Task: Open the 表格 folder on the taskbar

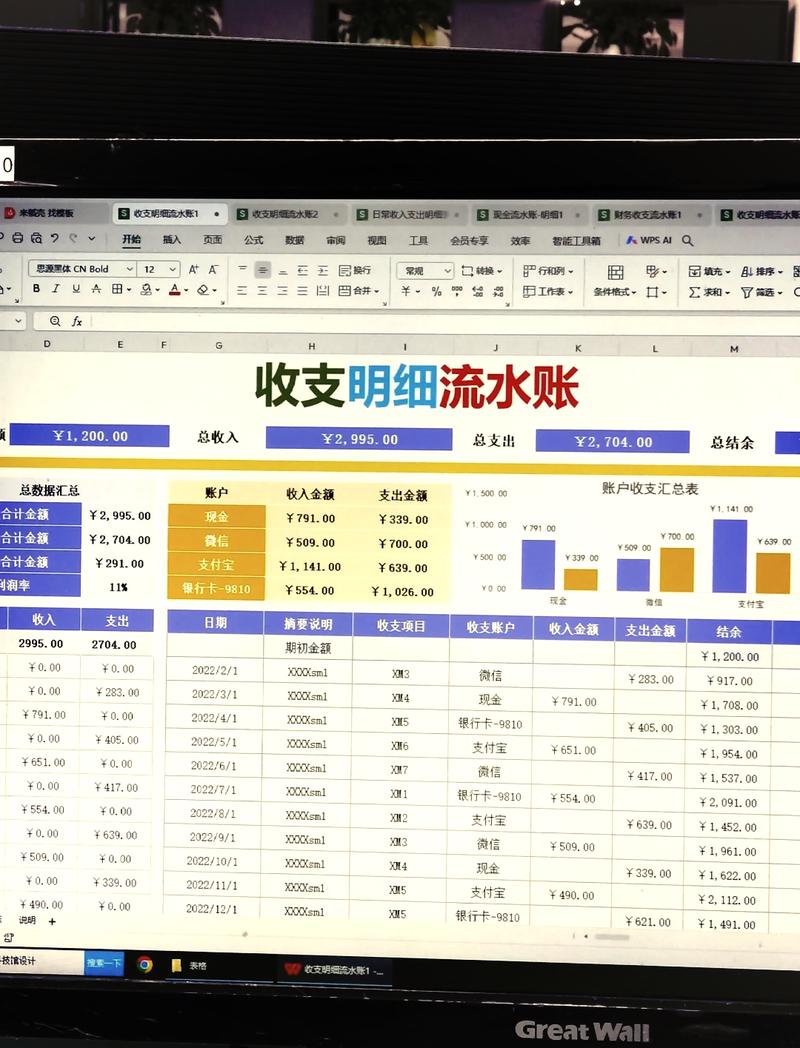Action: pyautogui.click(x=189, y=965)
